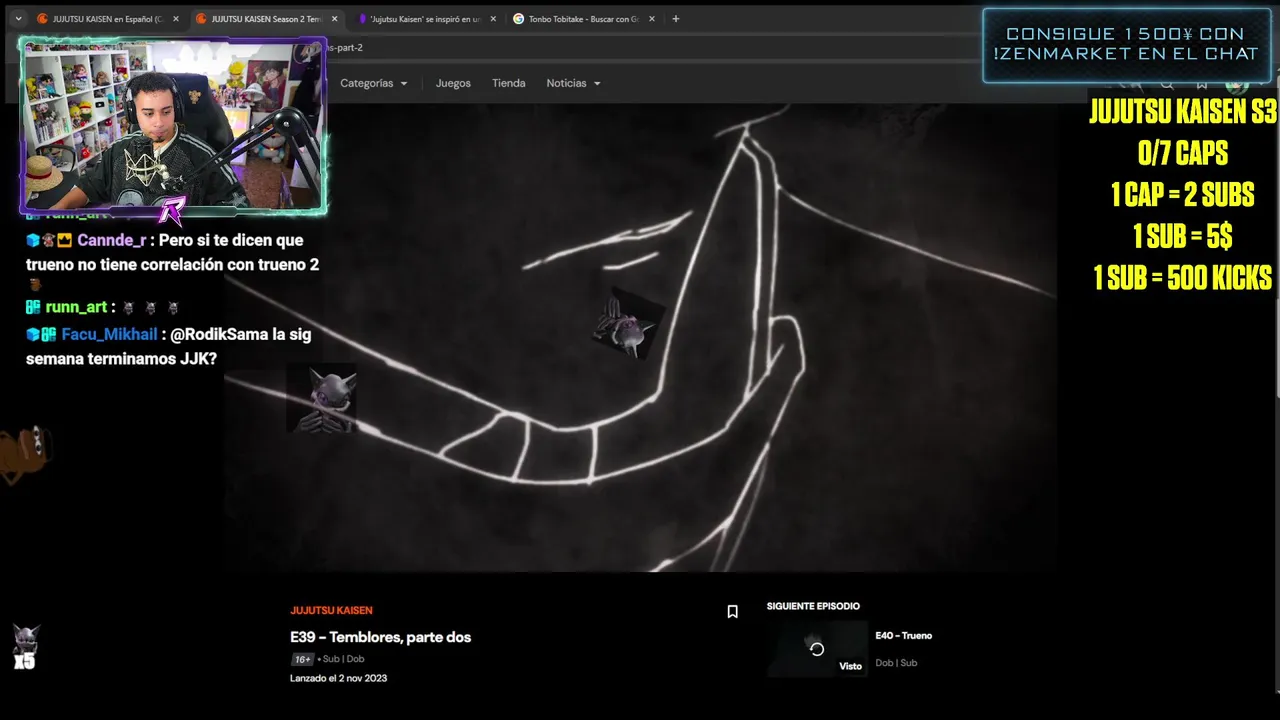Expand the Noticias dropdown menu
Image resolution: width=1280 pixels, height=720 pixels.
pos(573,83)
